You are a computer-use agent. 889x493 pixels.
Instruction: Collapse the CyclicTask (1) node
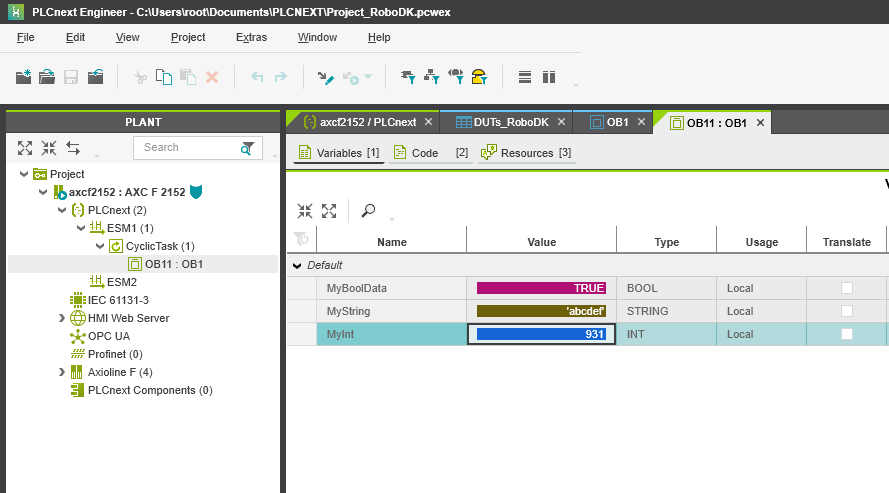(x=100, y=246)
